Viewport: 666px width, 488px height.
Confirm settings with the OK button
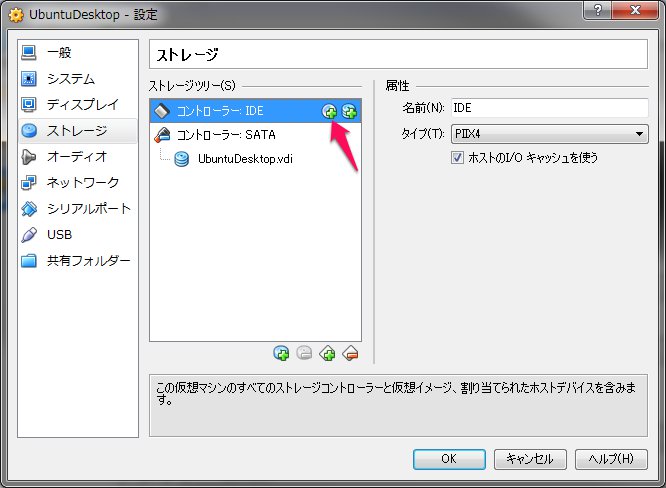pos(449,459)
